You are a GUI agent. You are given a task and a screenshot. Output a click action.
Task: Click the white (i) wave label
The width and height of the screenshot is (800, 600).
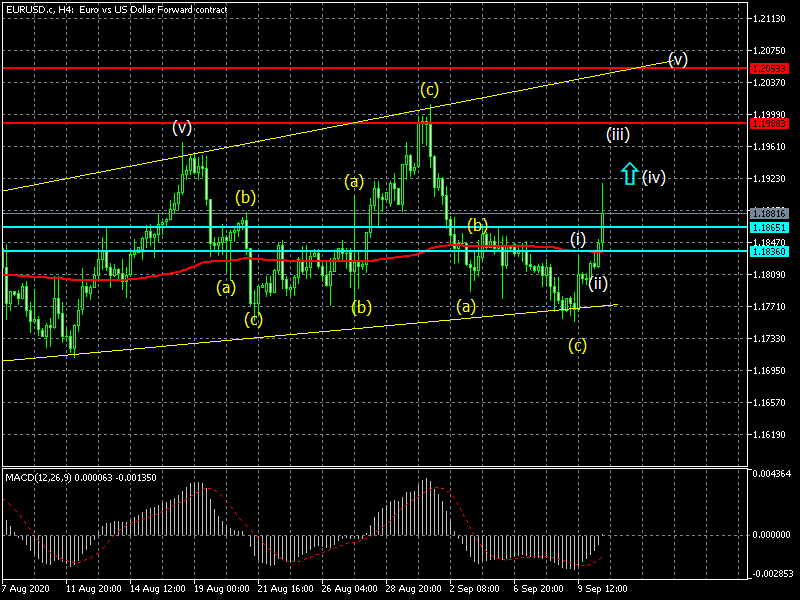click(578, 239)
